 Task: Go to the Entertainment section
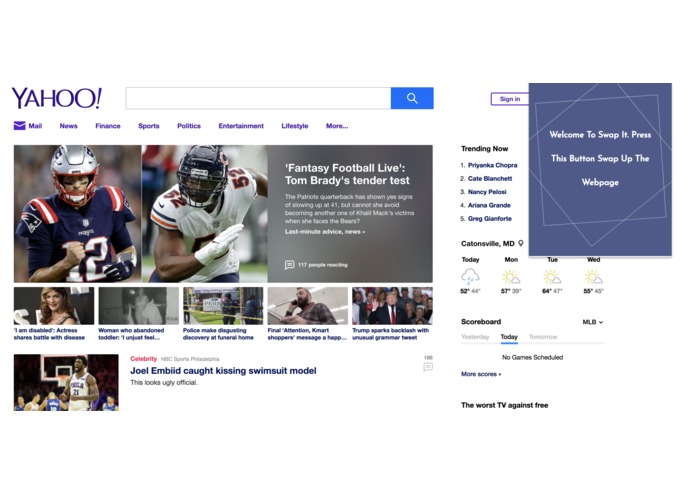[241, 126]
